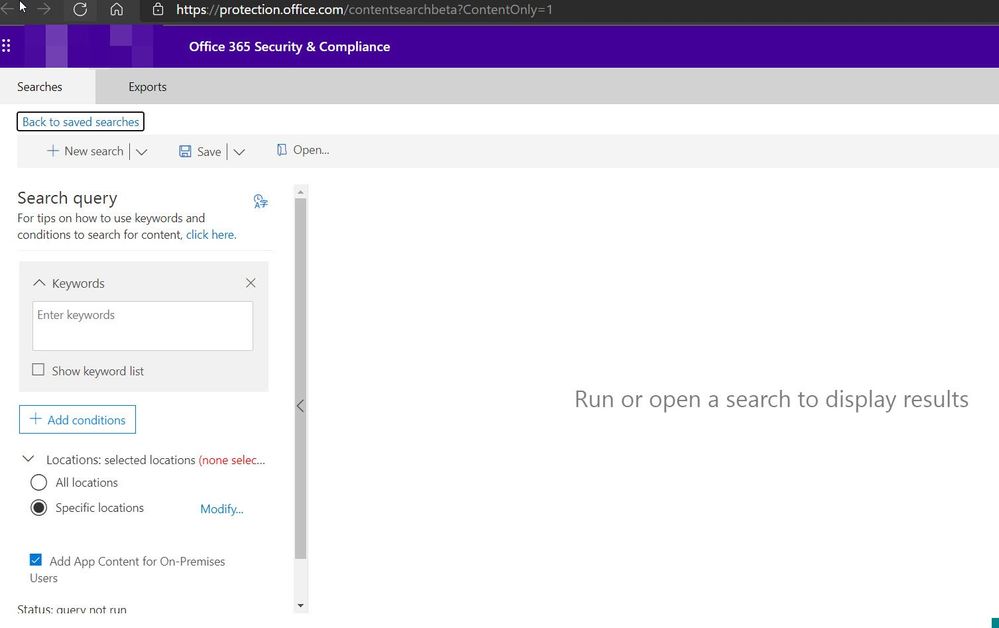Viewport: 999px width, 628px height.
Task: Open the 'click here' tips link
Action: 211,234
